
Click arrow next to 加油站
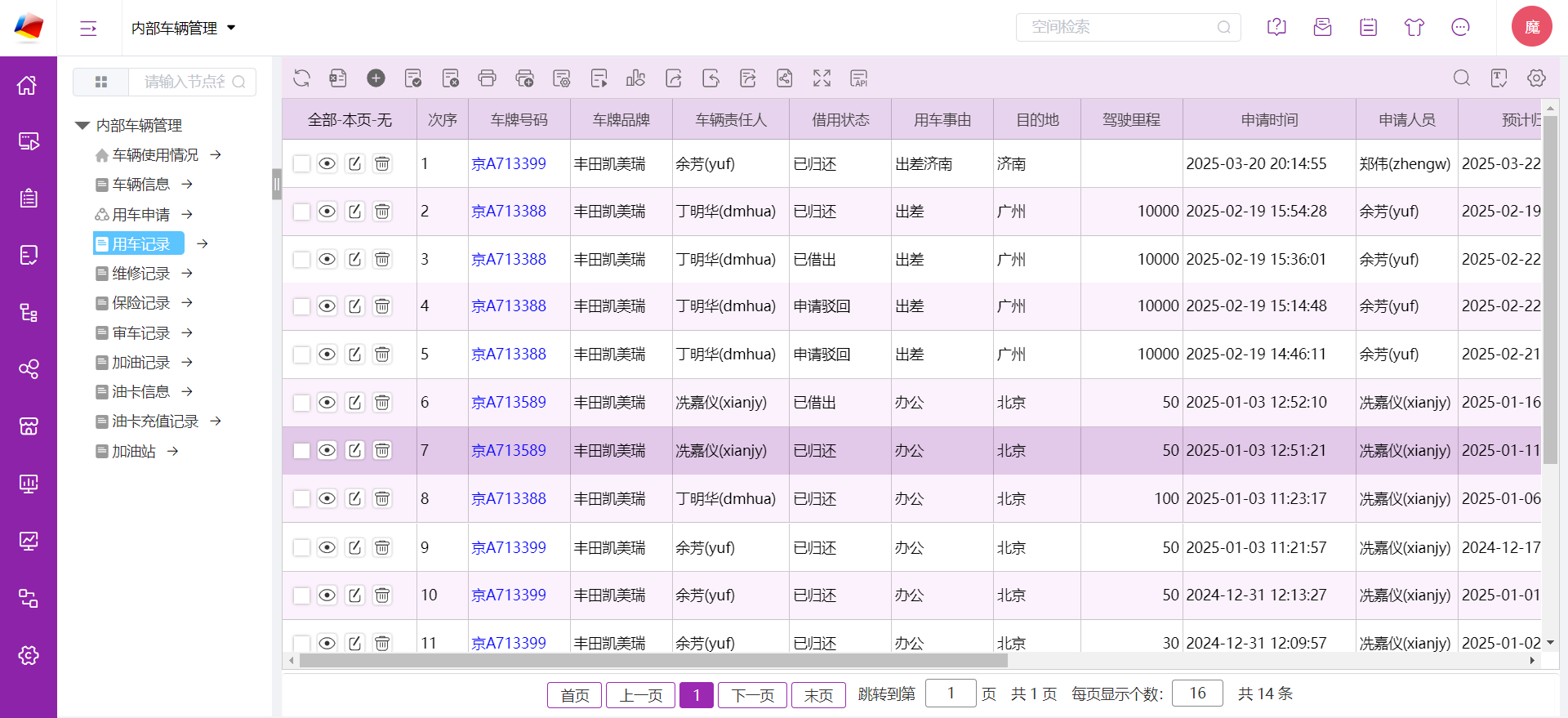click(x=172, y=451)
